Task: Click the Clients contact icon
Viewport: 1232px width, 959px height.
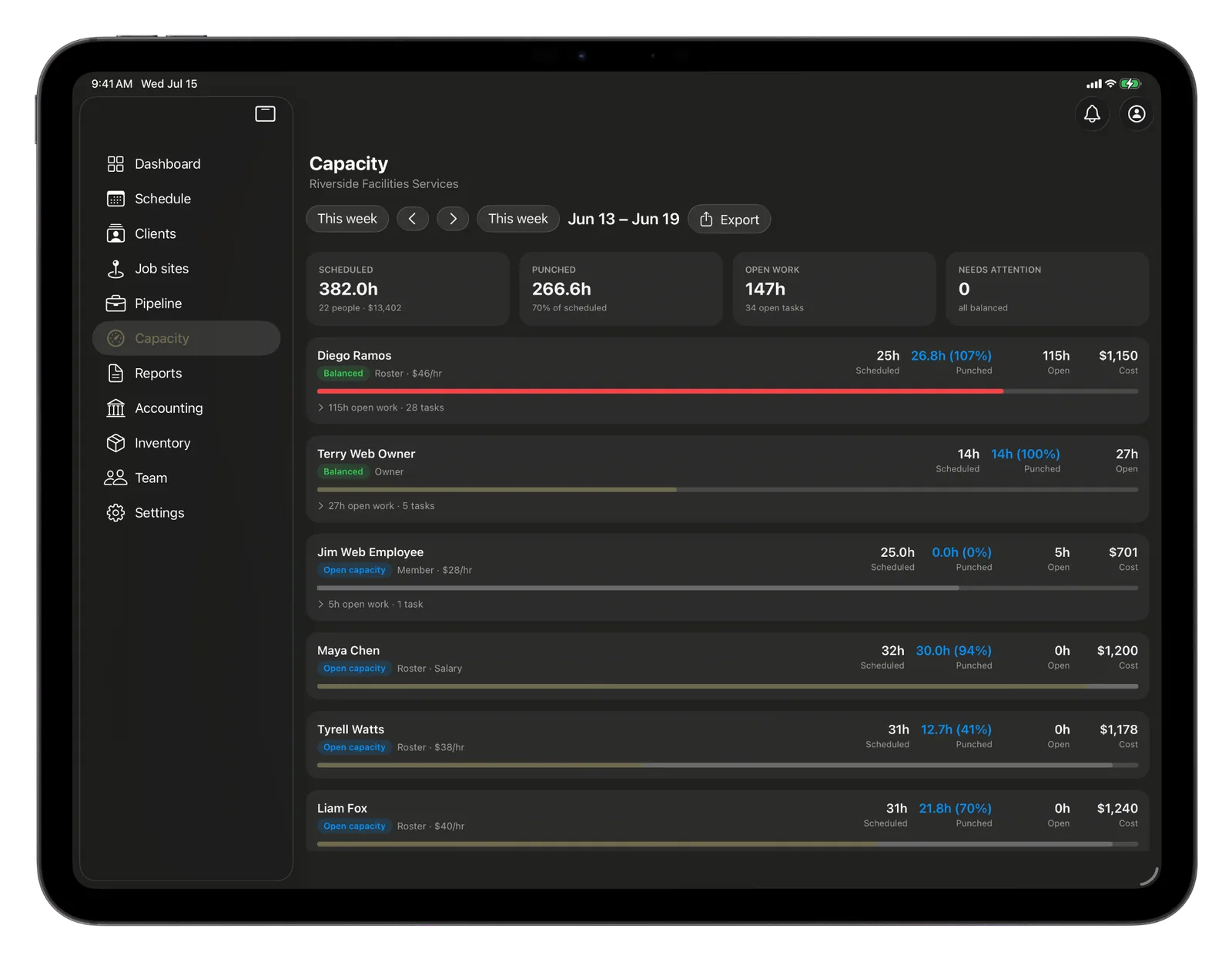Action: pyautogui.click(x=115, y=233)
